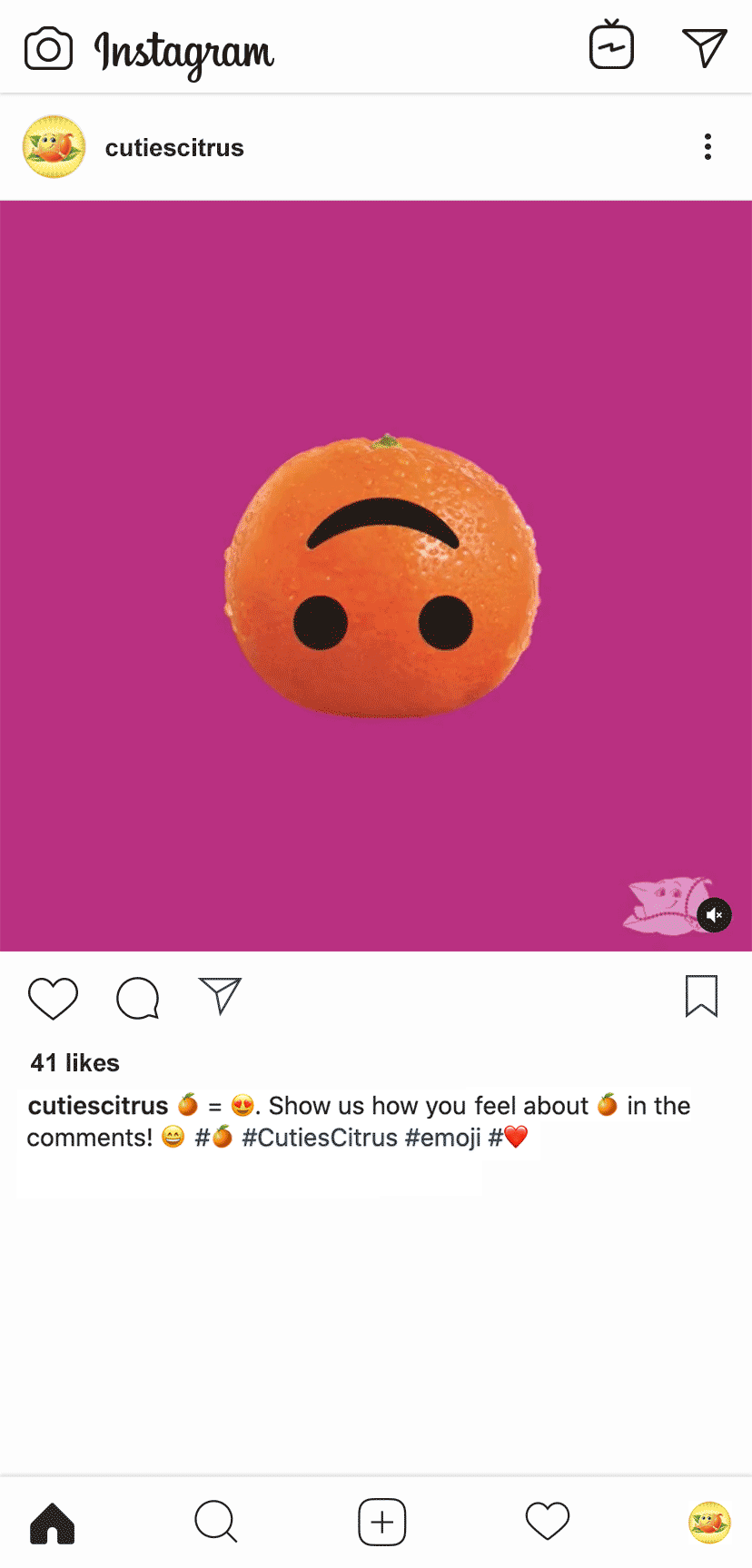
Task: Go to Home tab in bottom bar
Action: [53, 1523]
